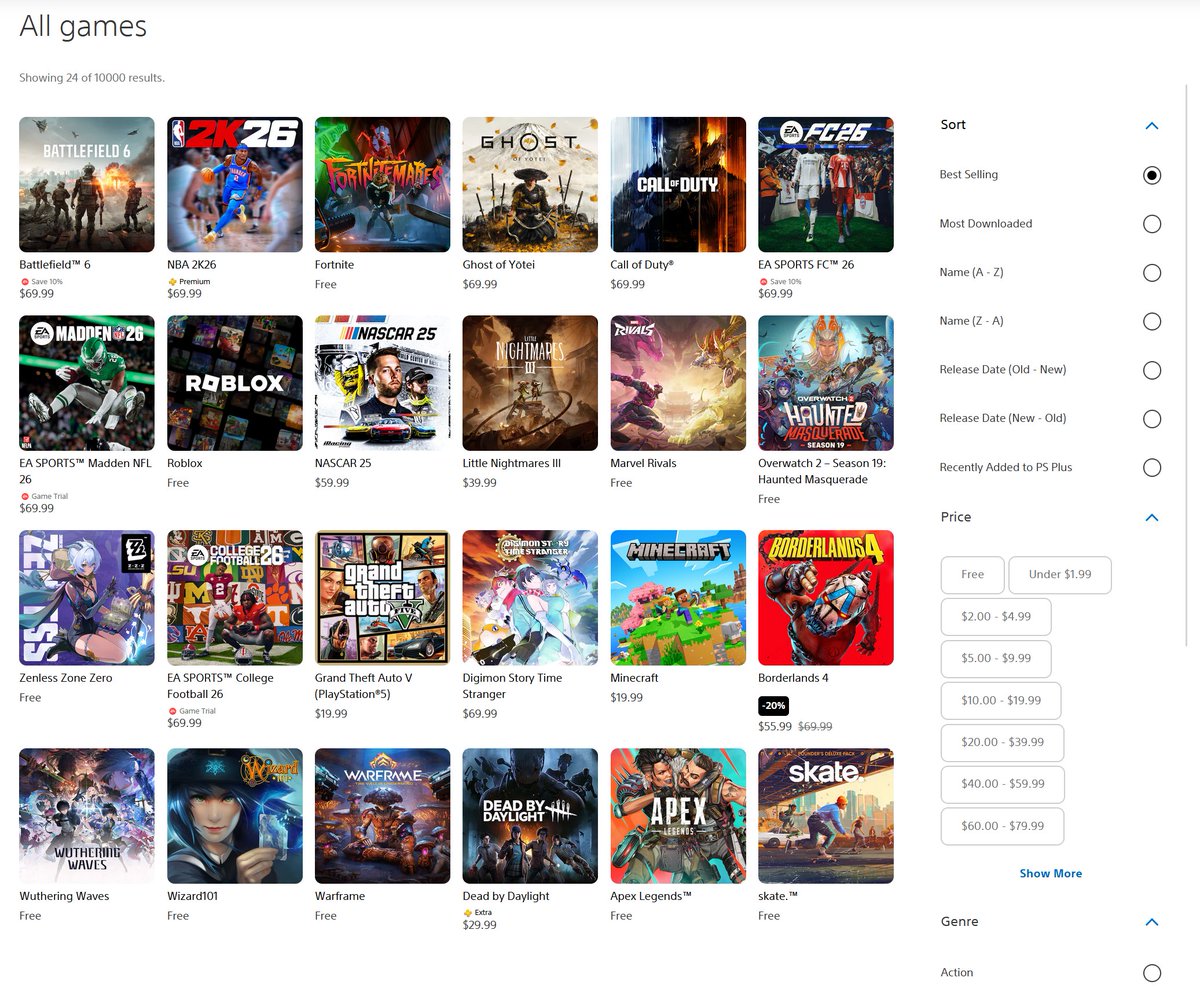Screen dimensions: 1200x996
Task: Click the Dead by Daylight Extra PS Plus icon
Action: 468,913
